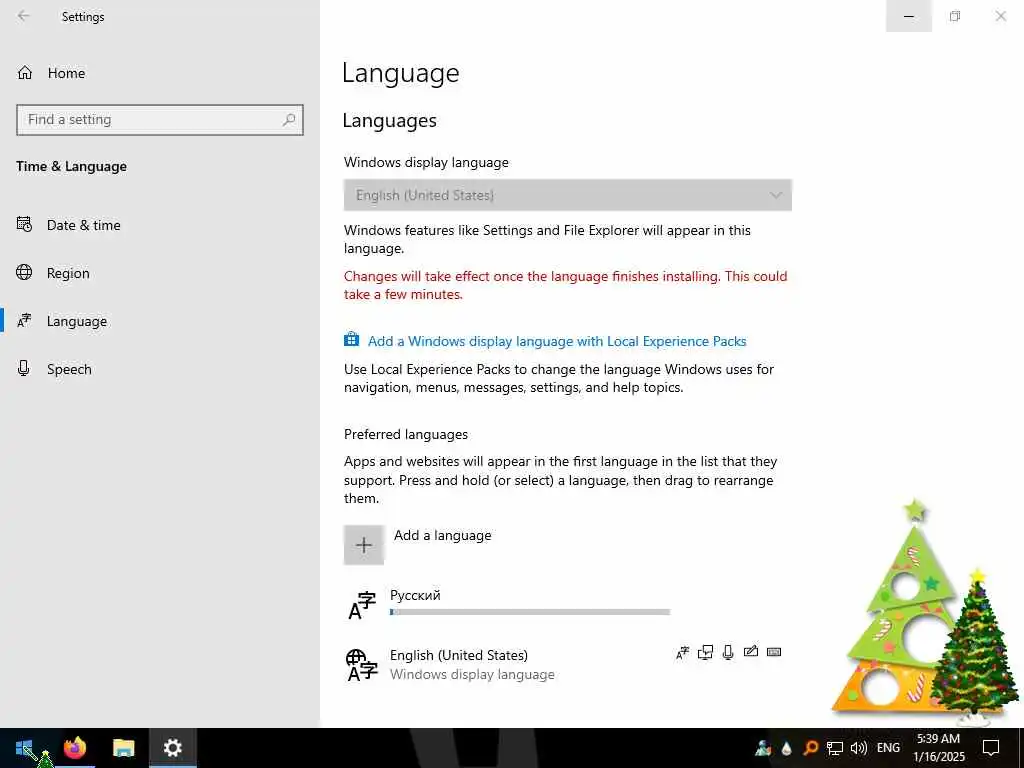Click the orange magnifier tray icon
Screen dimensions: 1024x768
click(x=810, y=748)
